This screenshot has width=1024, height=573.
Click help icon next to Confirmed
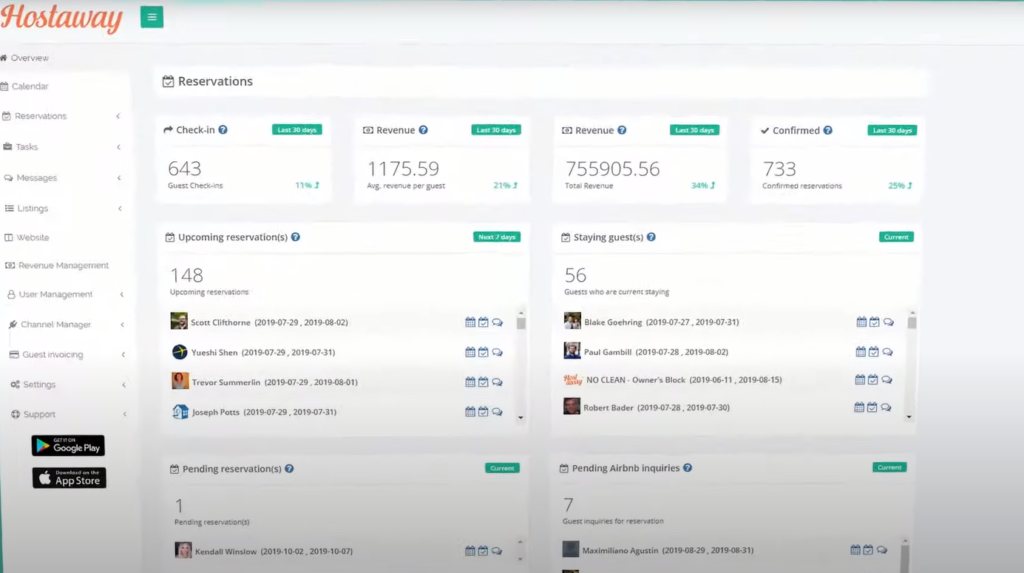(827, 130)
